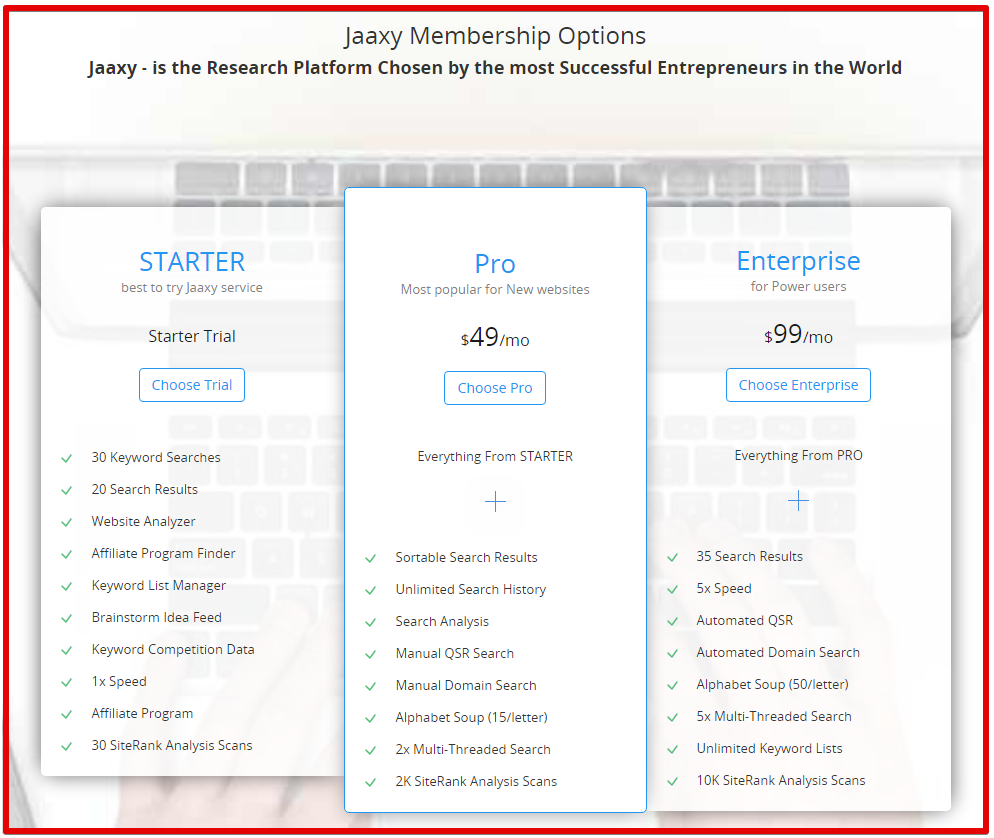The image size is (994, 838).
Task: Click checkmark beside Alphabet Soup (50/letter)
Action: coord(673,685)
